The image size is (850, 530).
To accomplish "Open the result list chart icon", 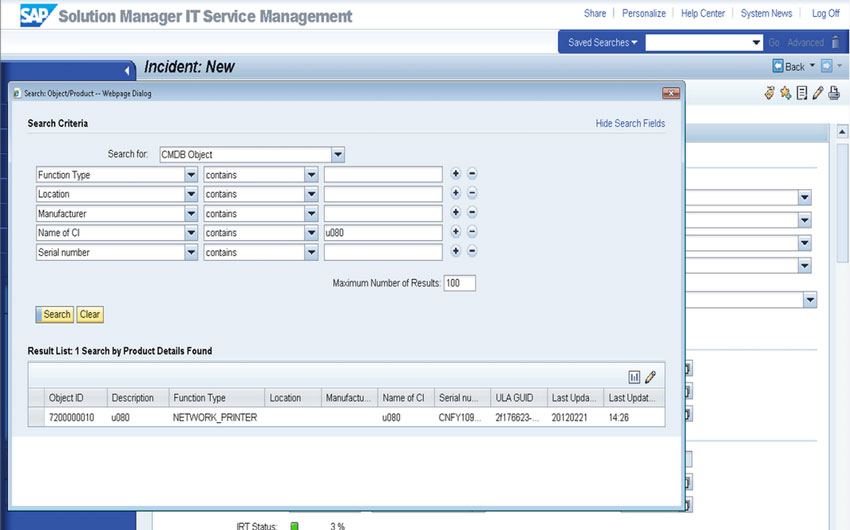I will click(x=634, y=377).
